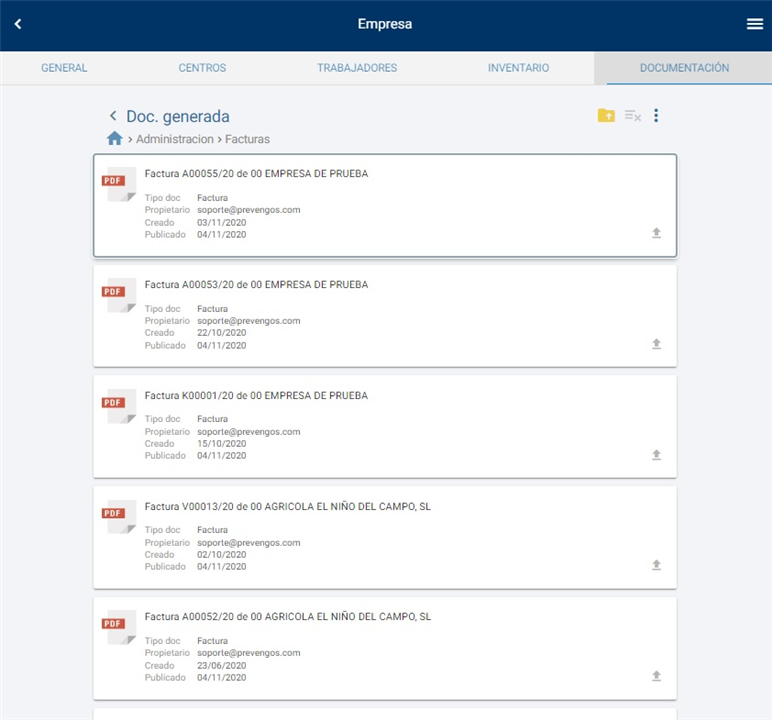The height and width of the screenshot is (720, 772).
Task: Open the hamburger menu in header
Action: pyautogui.click(x=754, y=24)
